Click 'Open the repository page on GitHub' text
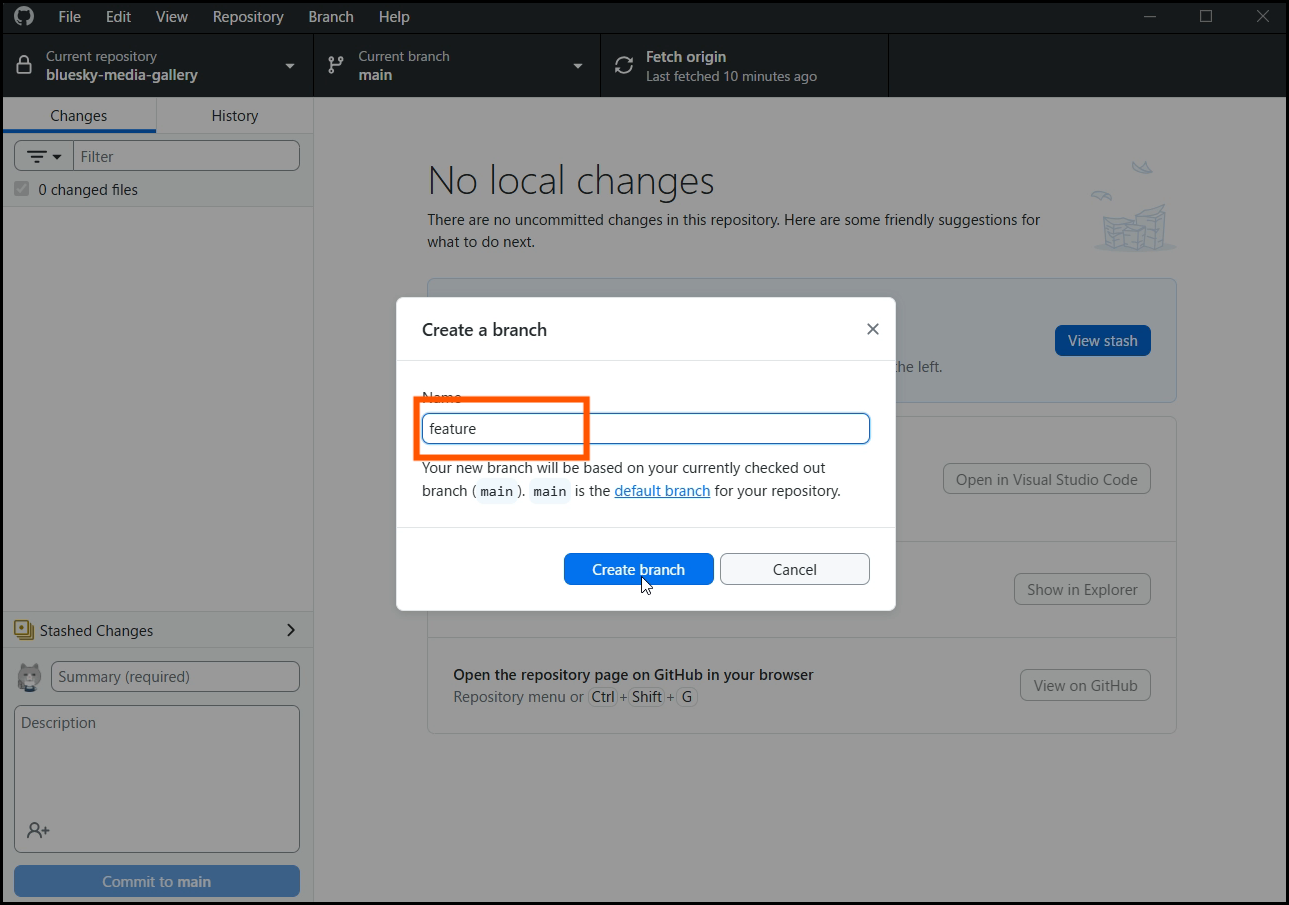 633,674
